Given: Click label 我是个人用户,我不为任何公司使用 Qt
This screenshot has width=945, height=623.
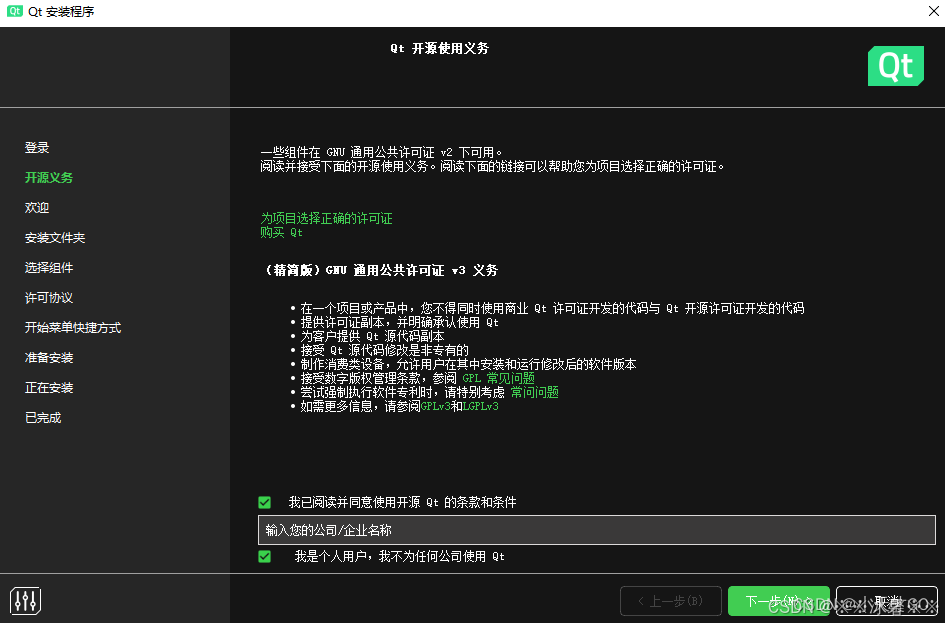Looking at the screenshot, I should [x=400, y=556].
